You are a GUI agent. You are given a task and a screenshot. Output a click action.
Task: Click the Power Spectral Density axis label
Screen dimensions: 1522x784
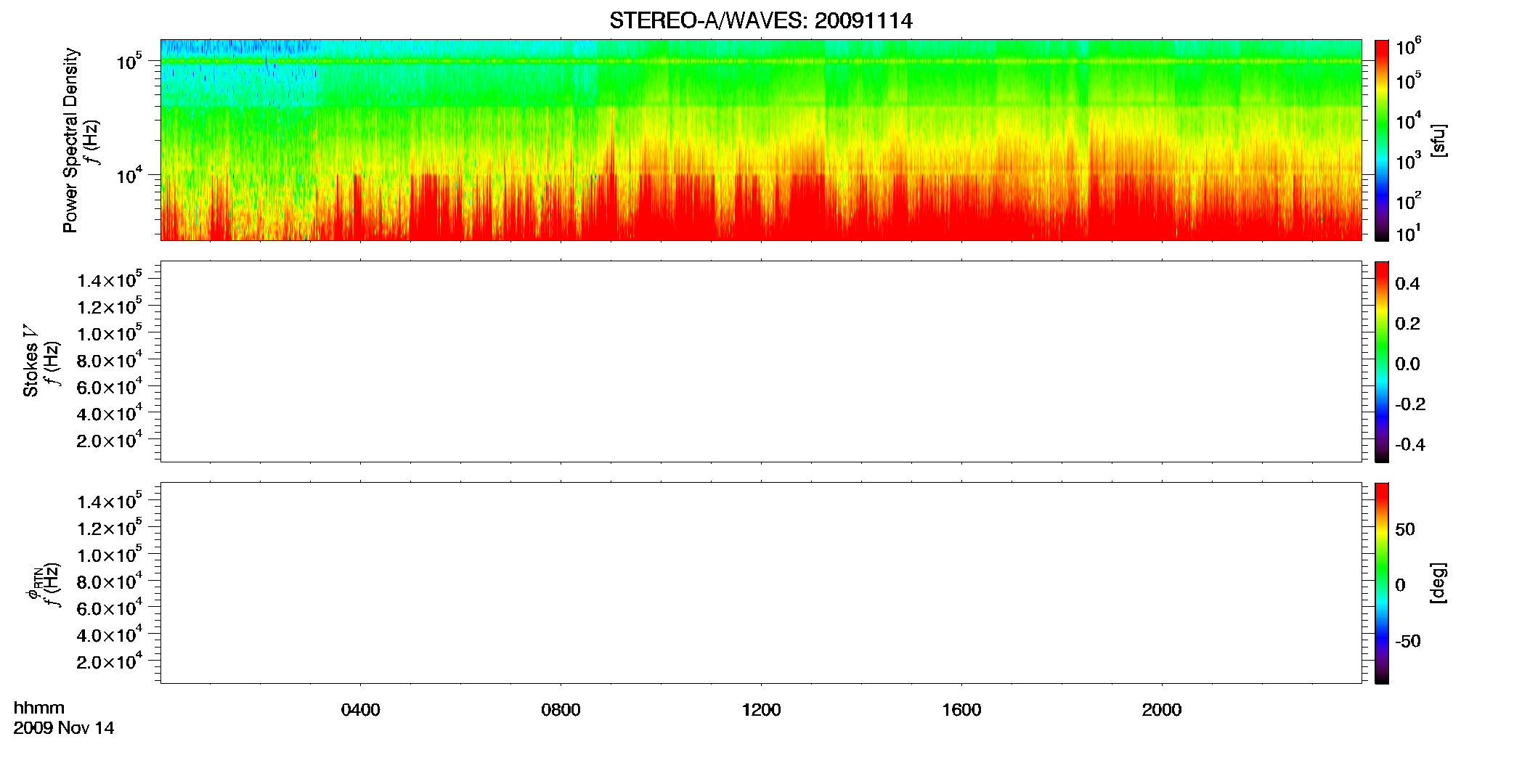coord(70,140)
